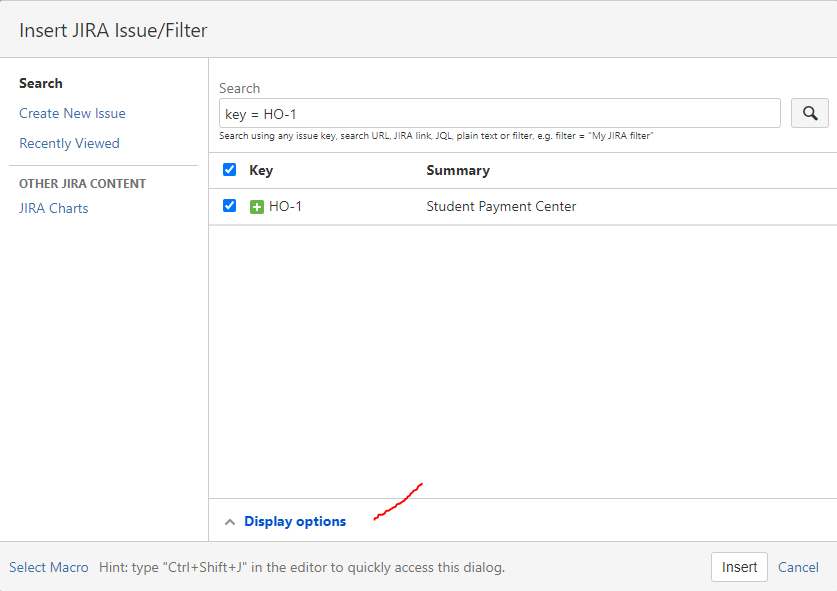This screenshot has height=591, width=837.
Task: Click the Insert JIRA Issue/Filter dialog title
Action: 113,30
